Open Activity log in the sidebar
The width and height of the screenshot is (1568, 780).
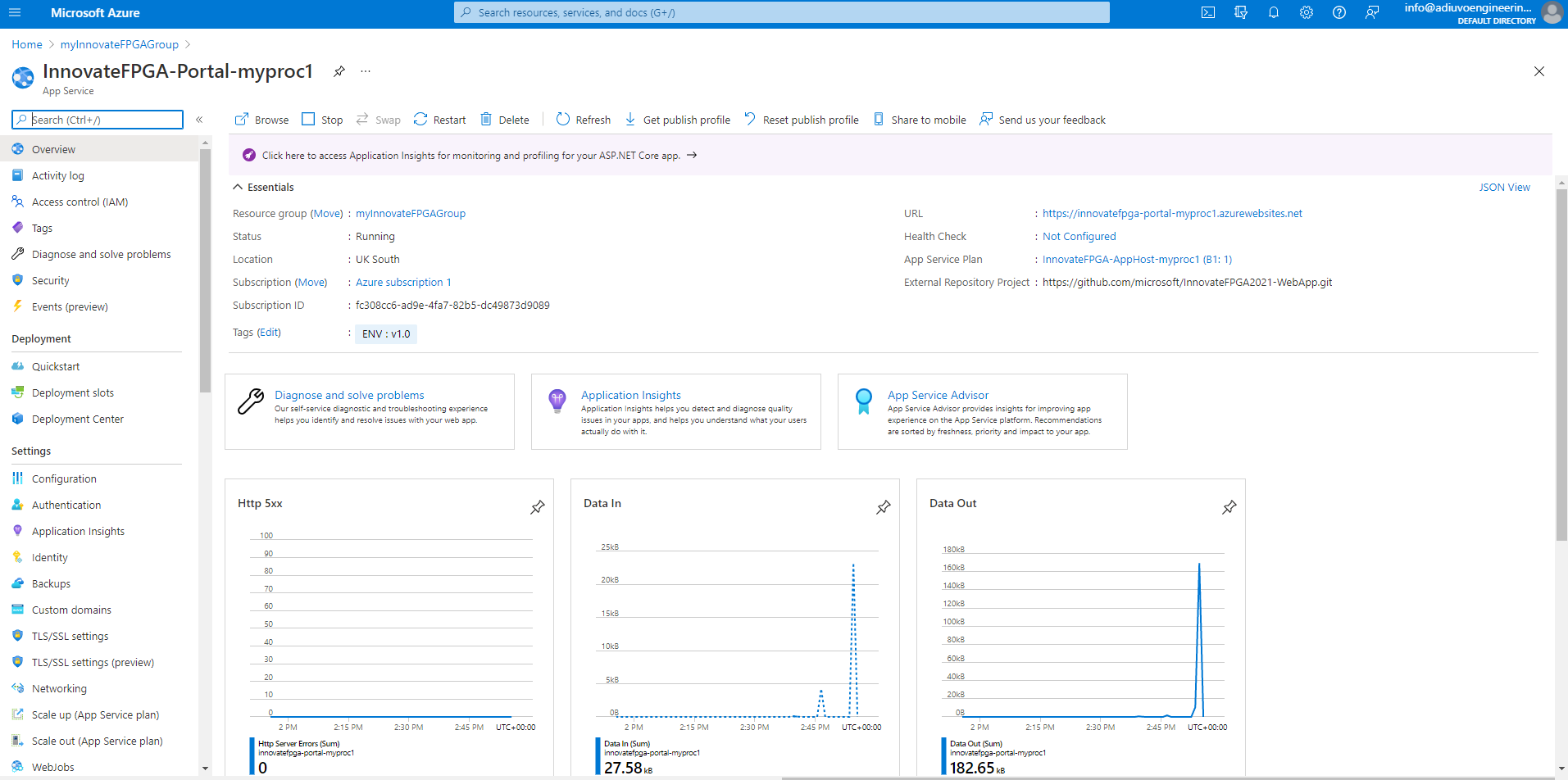coord(57,175)
